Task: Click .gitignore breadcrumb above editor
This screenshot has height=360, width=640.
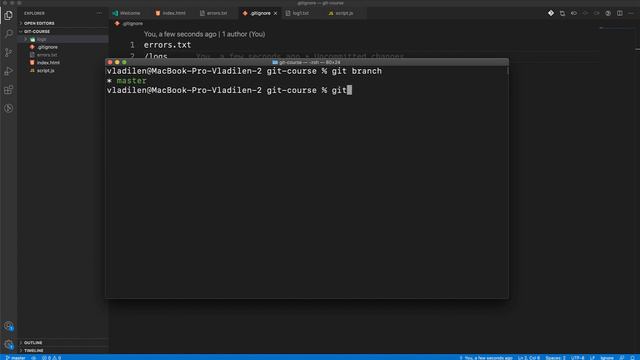Action: tap(129, 24)
